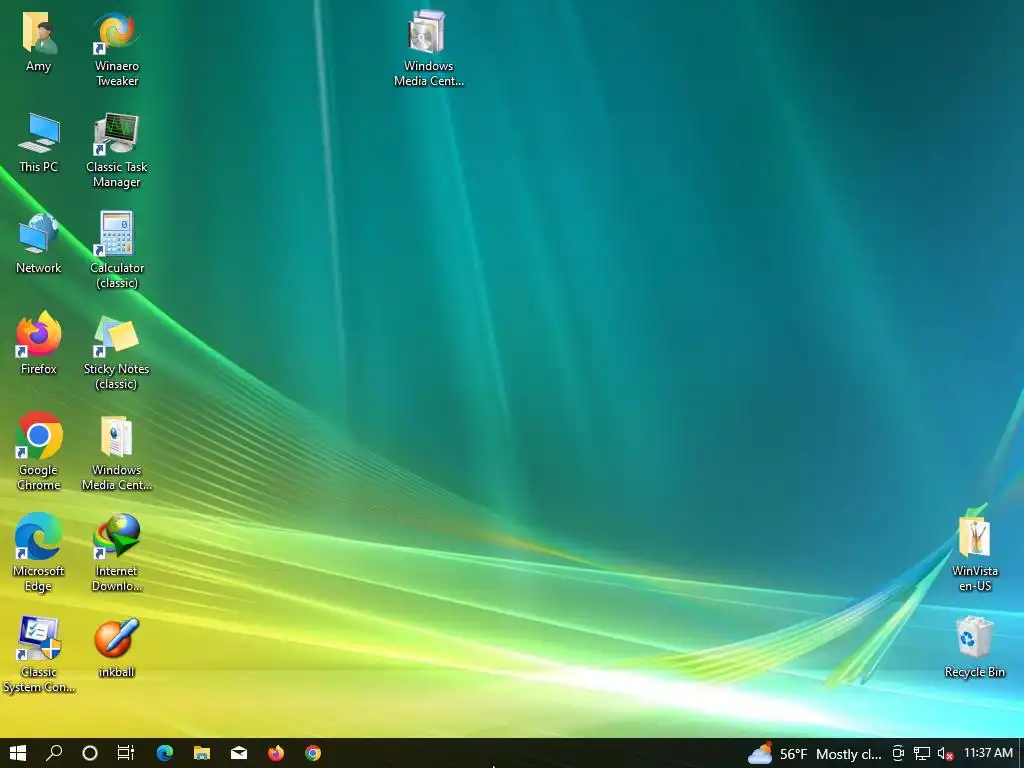Launch Firefox from the taskbar
The image size is (1024, 768).
(x=276, y=753)
